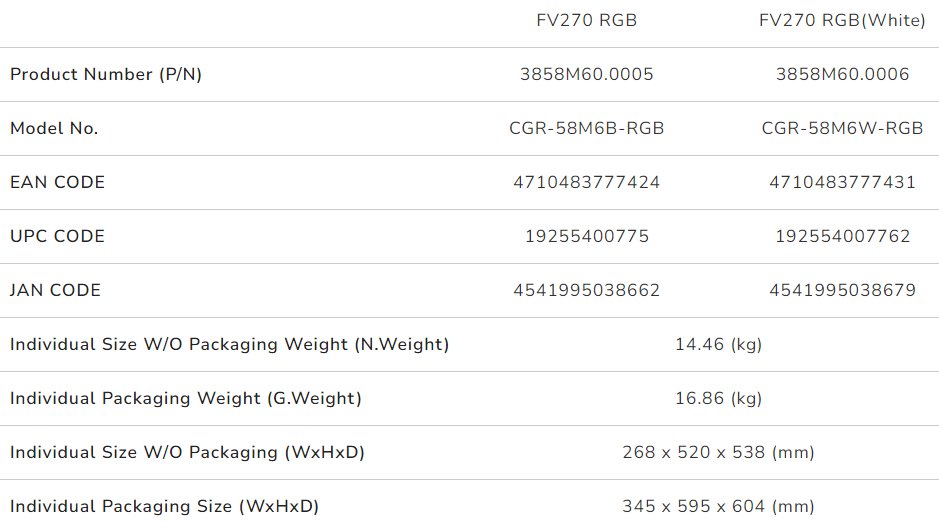Click the 268 x 520 x 538 (mm) dimensions
Viewport: 939px width, 531px height.
(x=718, y=453)
